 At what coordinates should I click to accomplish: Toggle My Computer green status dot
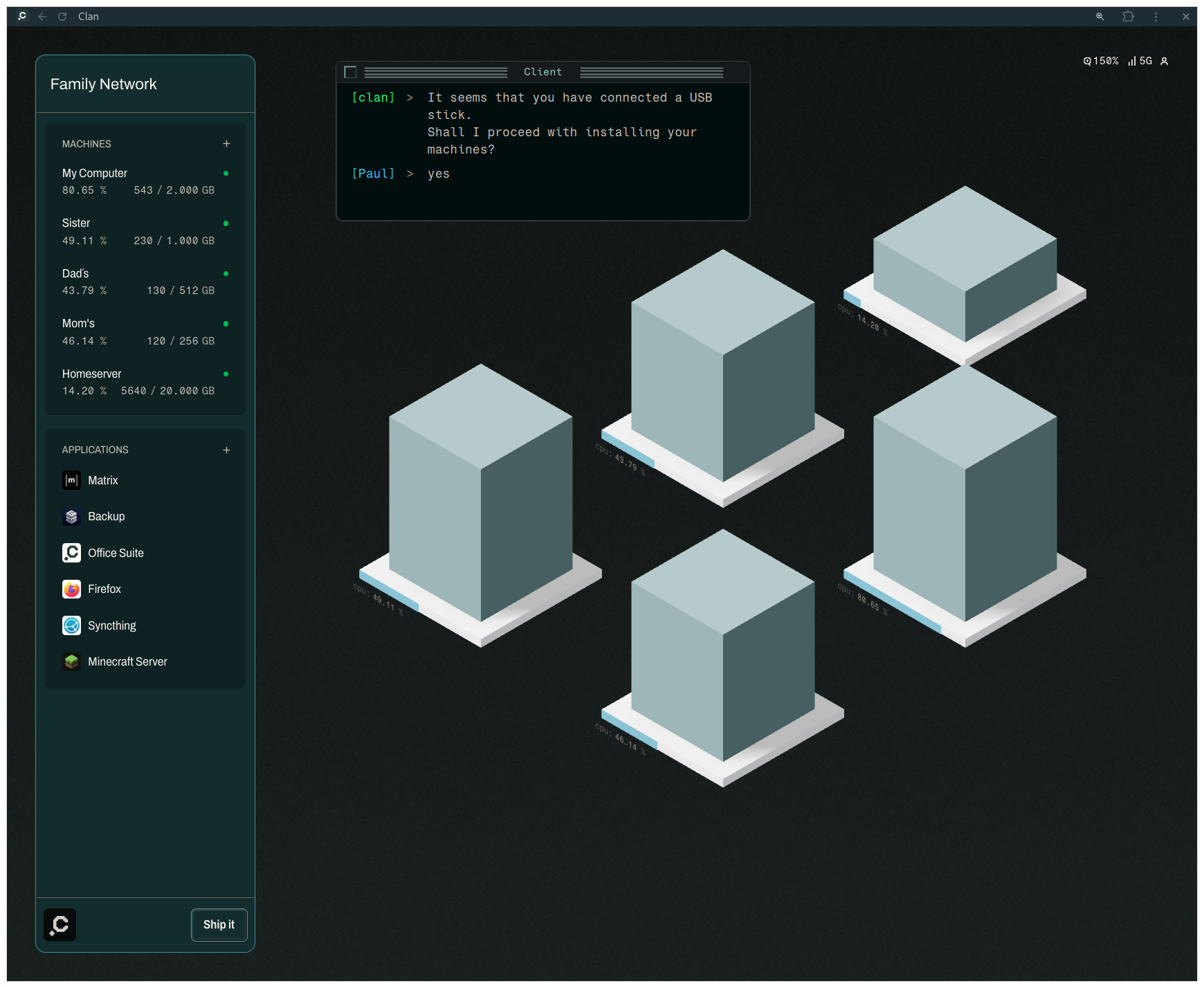click(x=226, y=173)
